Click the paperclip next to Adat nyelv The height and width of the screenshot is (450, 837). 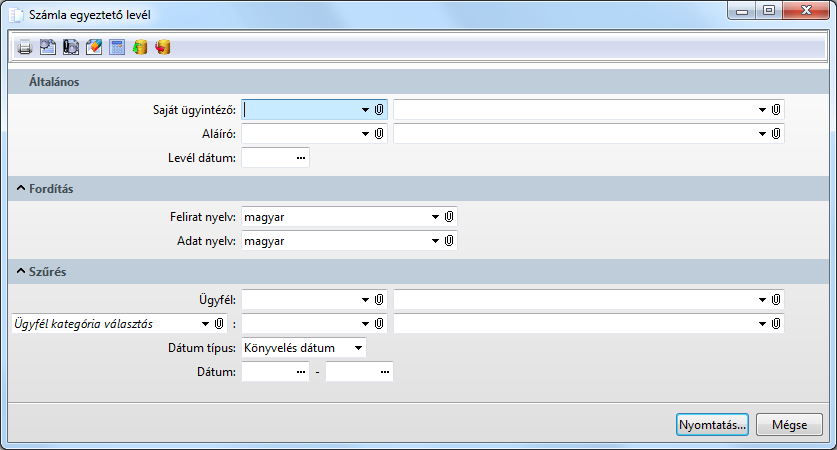point(450,240)
